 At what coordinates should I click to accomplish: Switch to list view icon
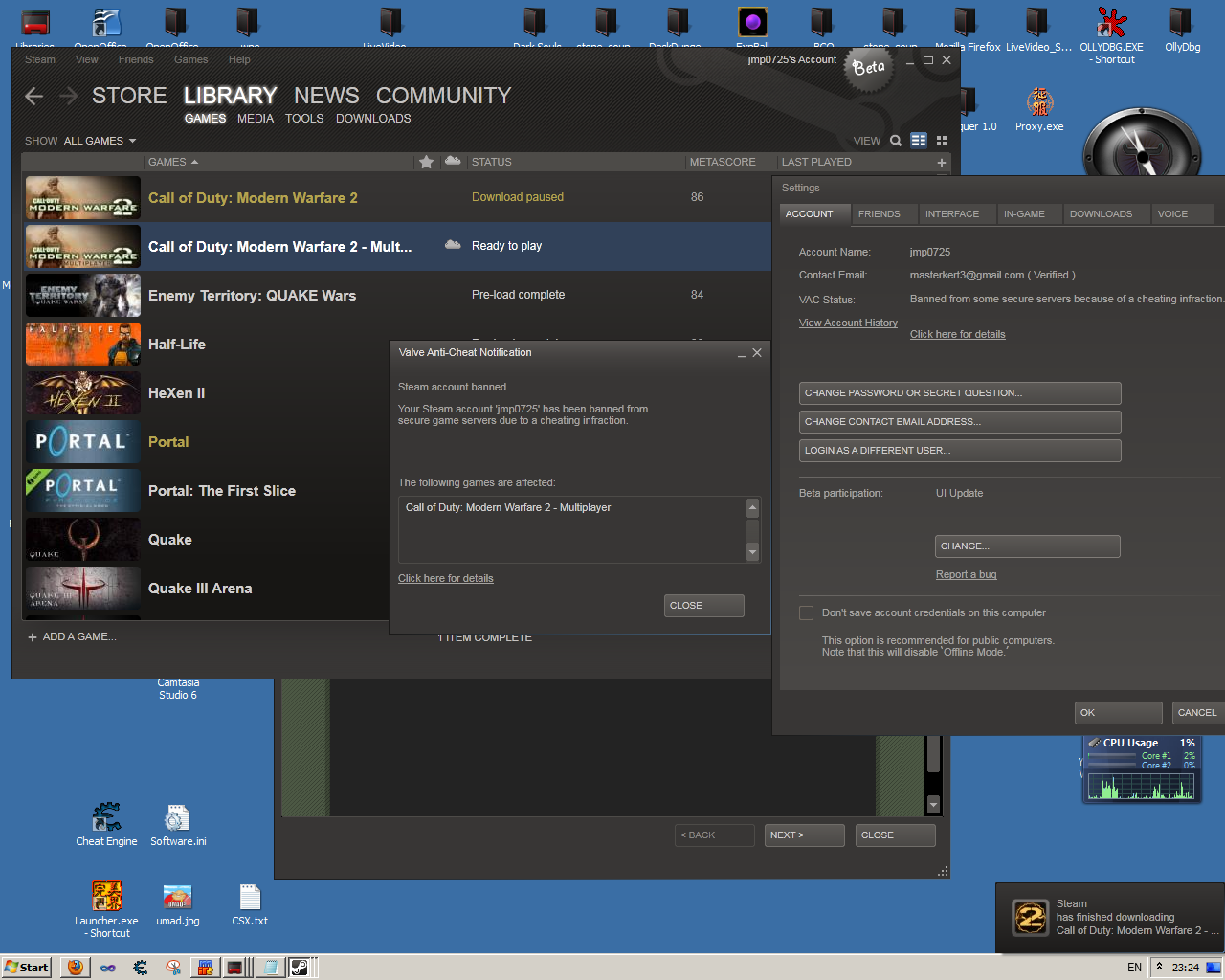click(x=919, y=141)
